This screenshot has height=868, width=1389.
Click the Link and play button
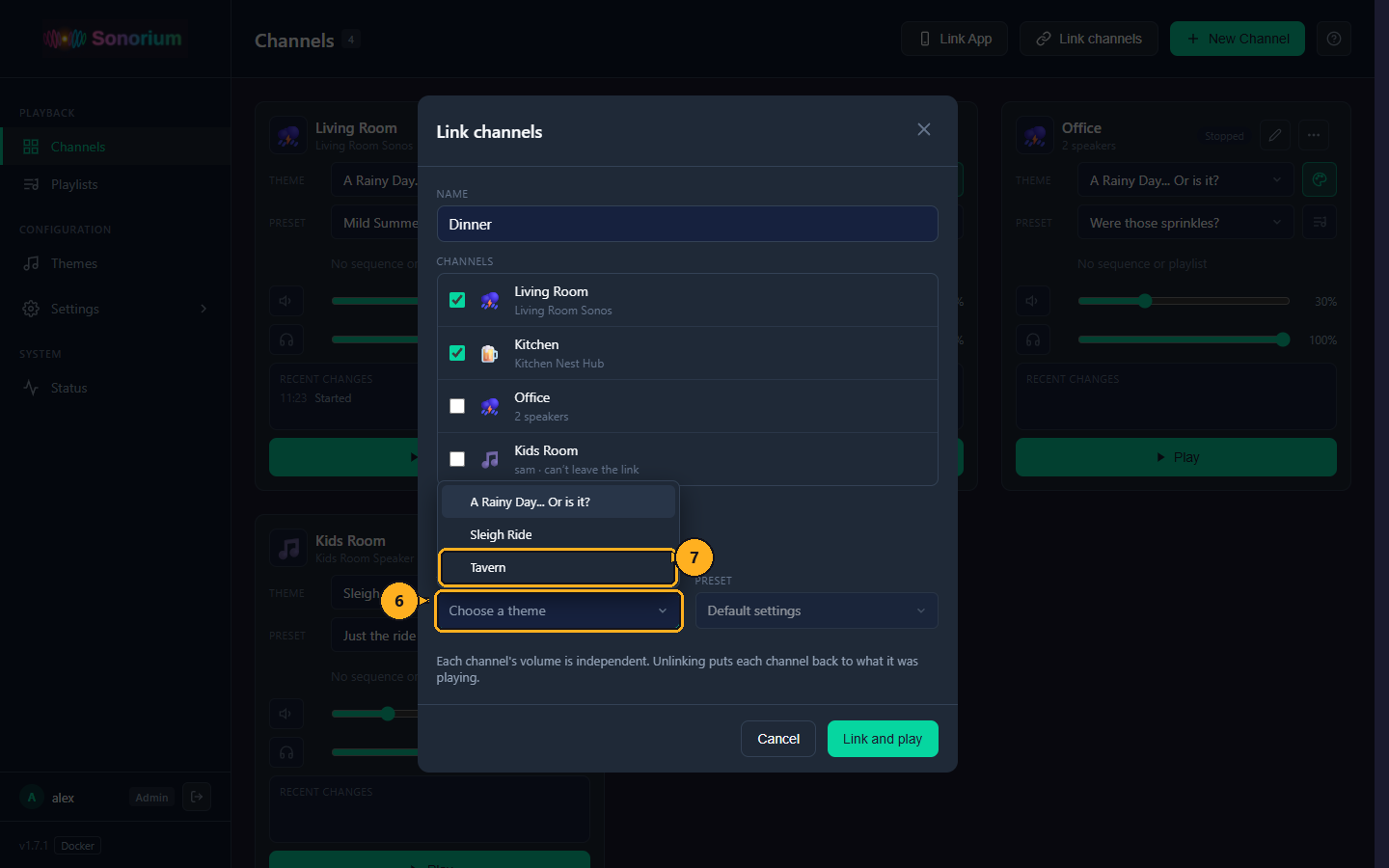(x=883, y=739)
